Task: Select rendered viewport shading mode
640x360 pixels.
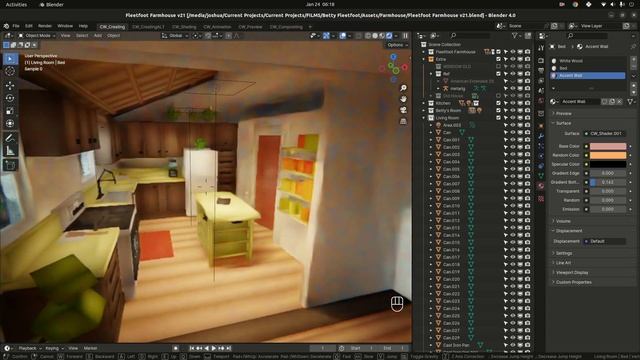Action: pos(389,36)
